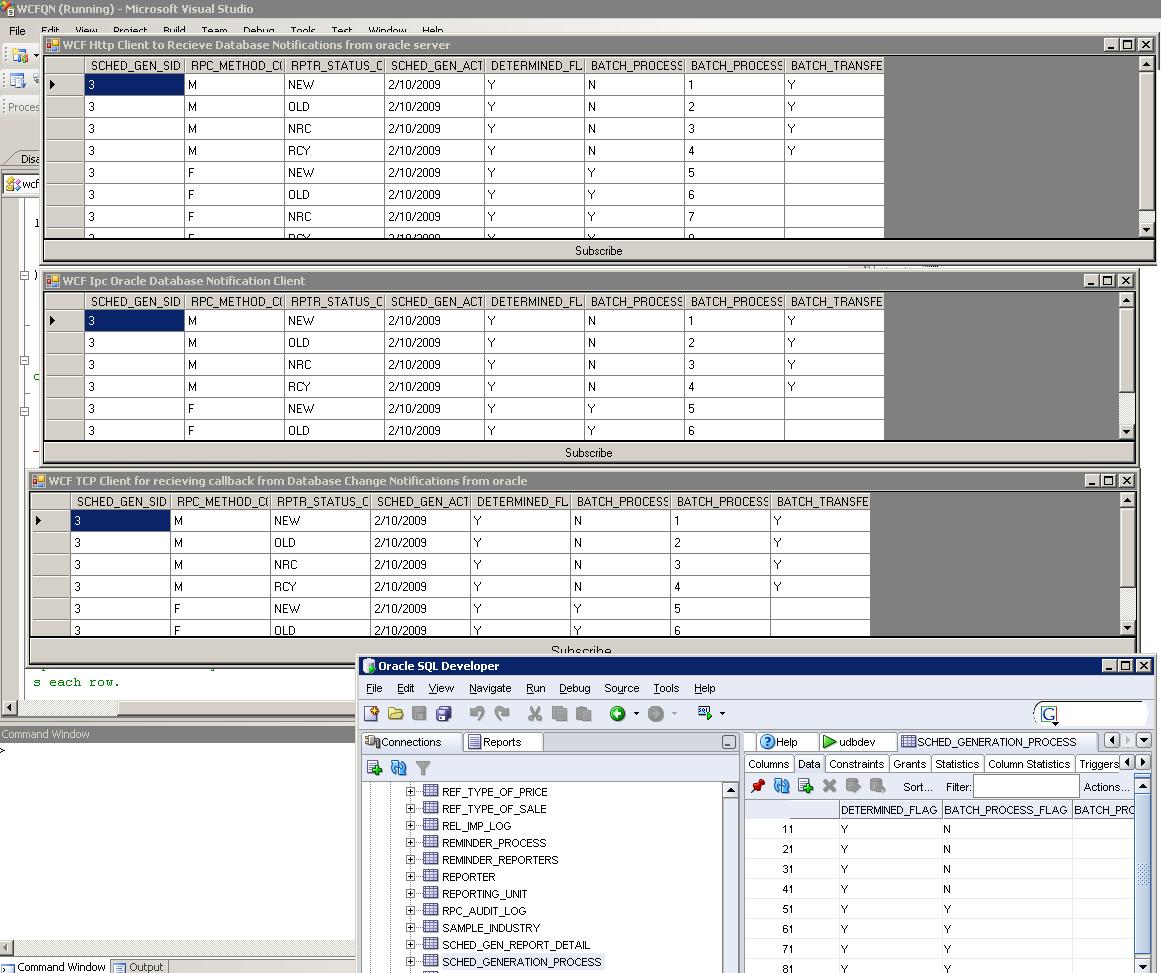Screen dimensions: 1161x973
Task: Click the New file icon in SQL Developer
Action: (372, 713)
